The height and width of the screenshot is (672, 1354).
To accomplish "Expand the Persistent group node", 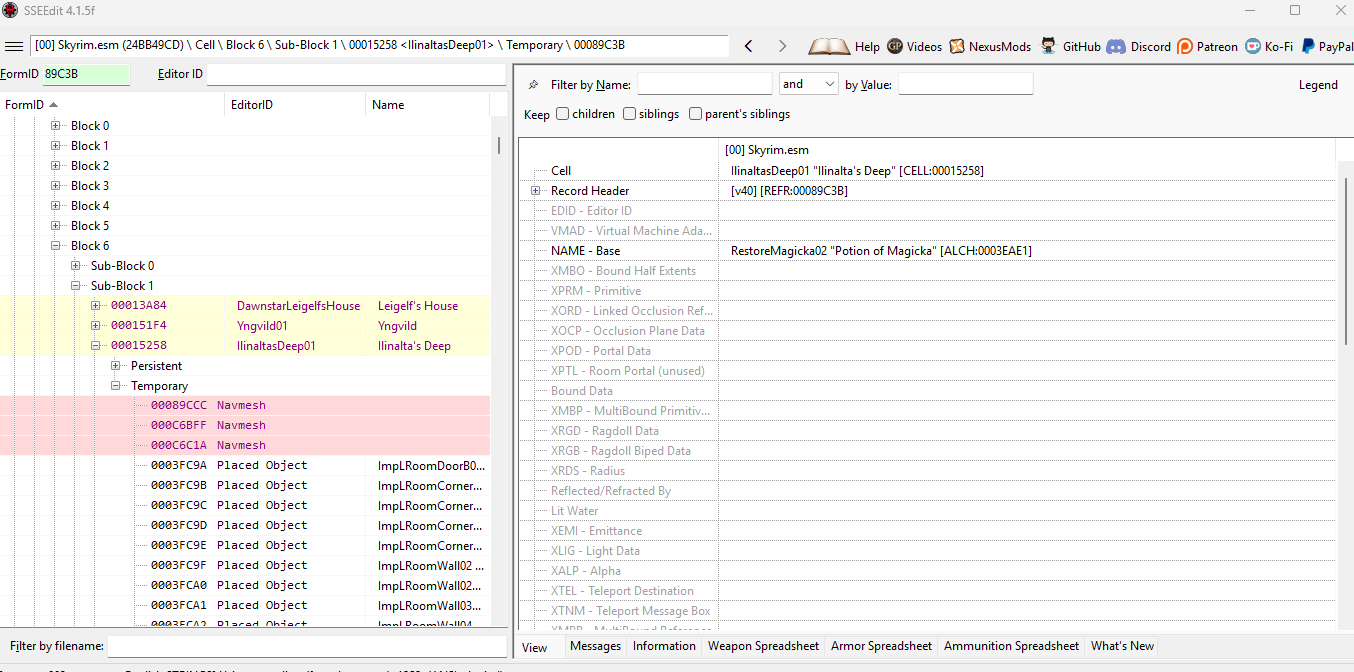I will [116, 366].
